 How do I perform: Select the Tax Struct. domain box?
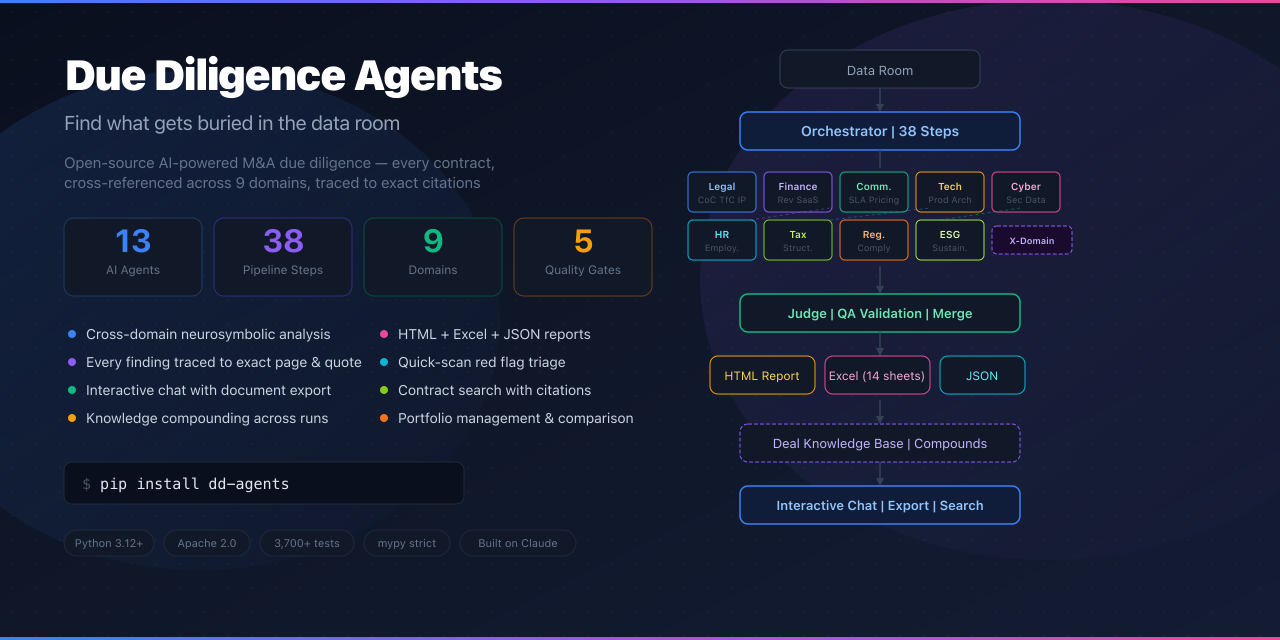(x=798, y=240)
